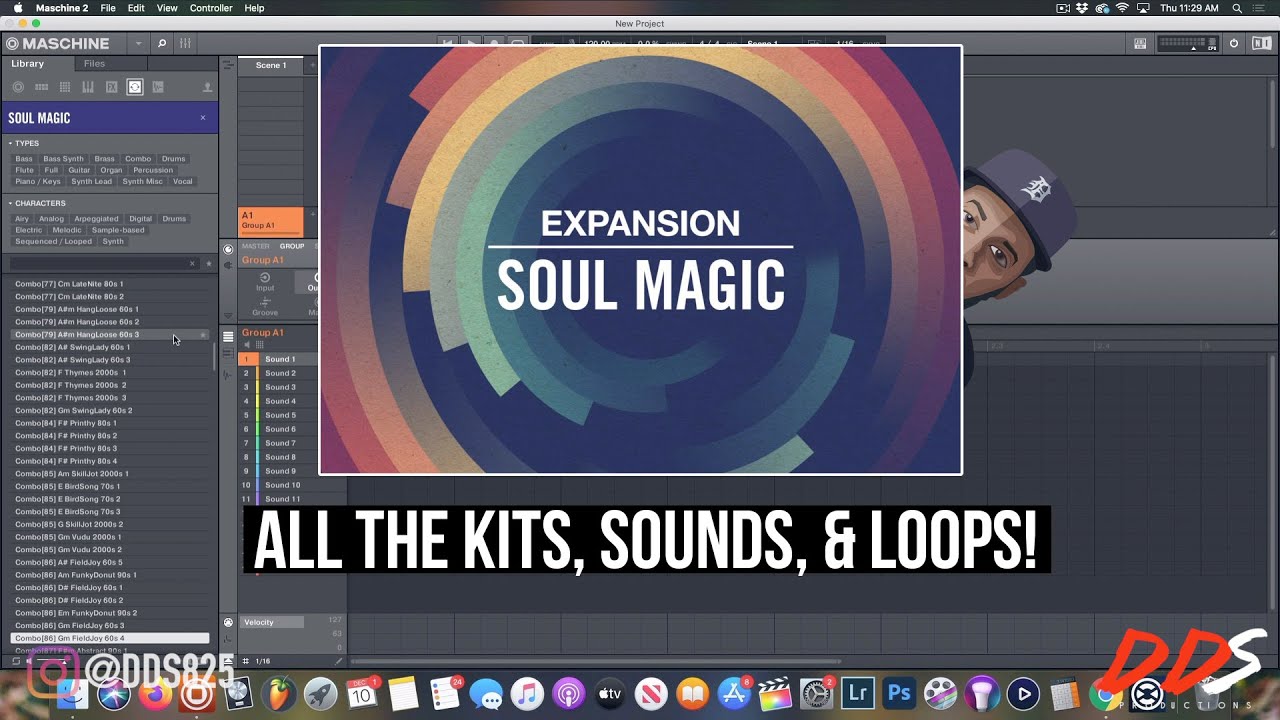Select Scene 1 in the arranger

click(271, 65)
